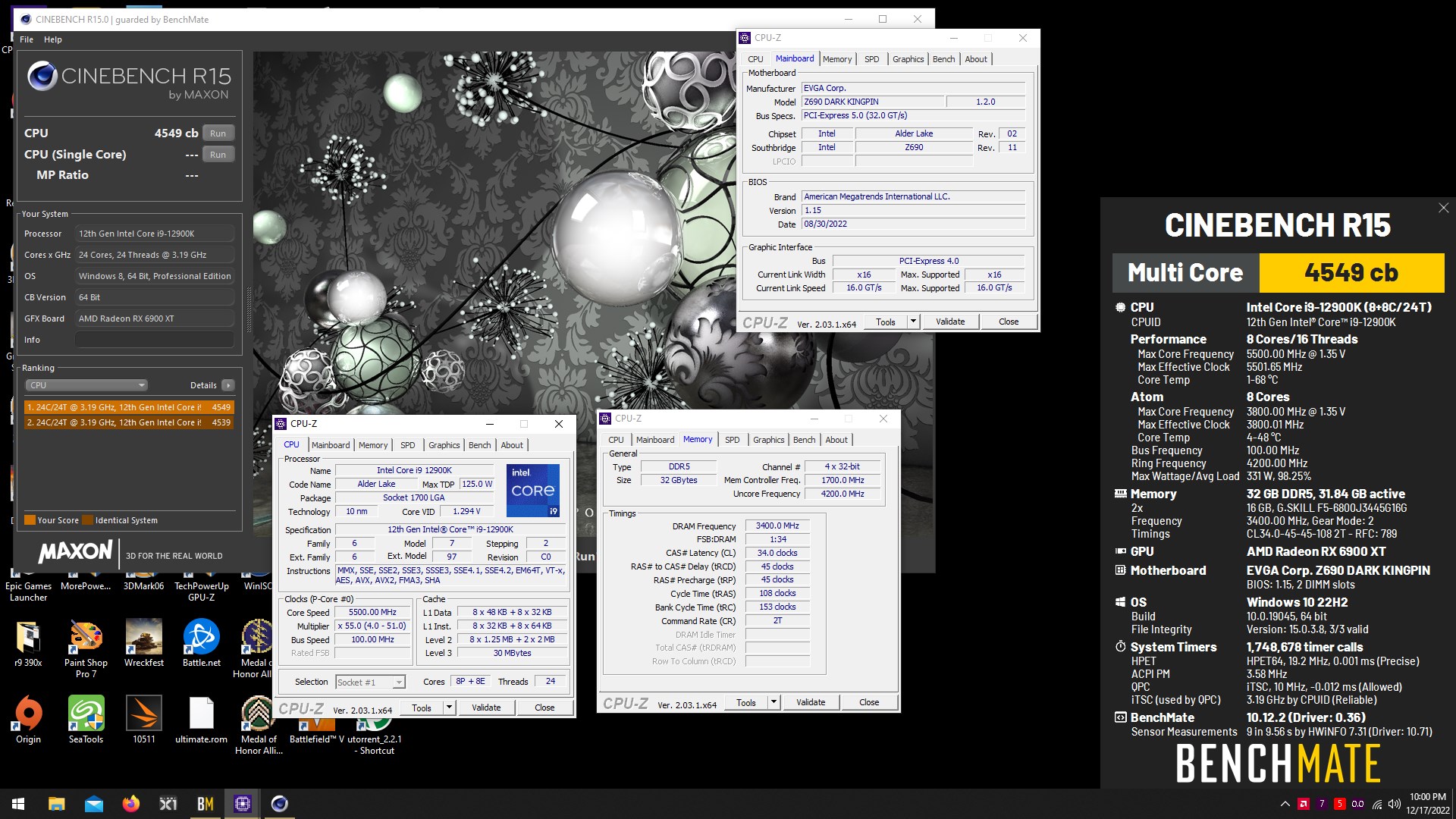Select ranking entry scoring 4539

click(129, 422)
